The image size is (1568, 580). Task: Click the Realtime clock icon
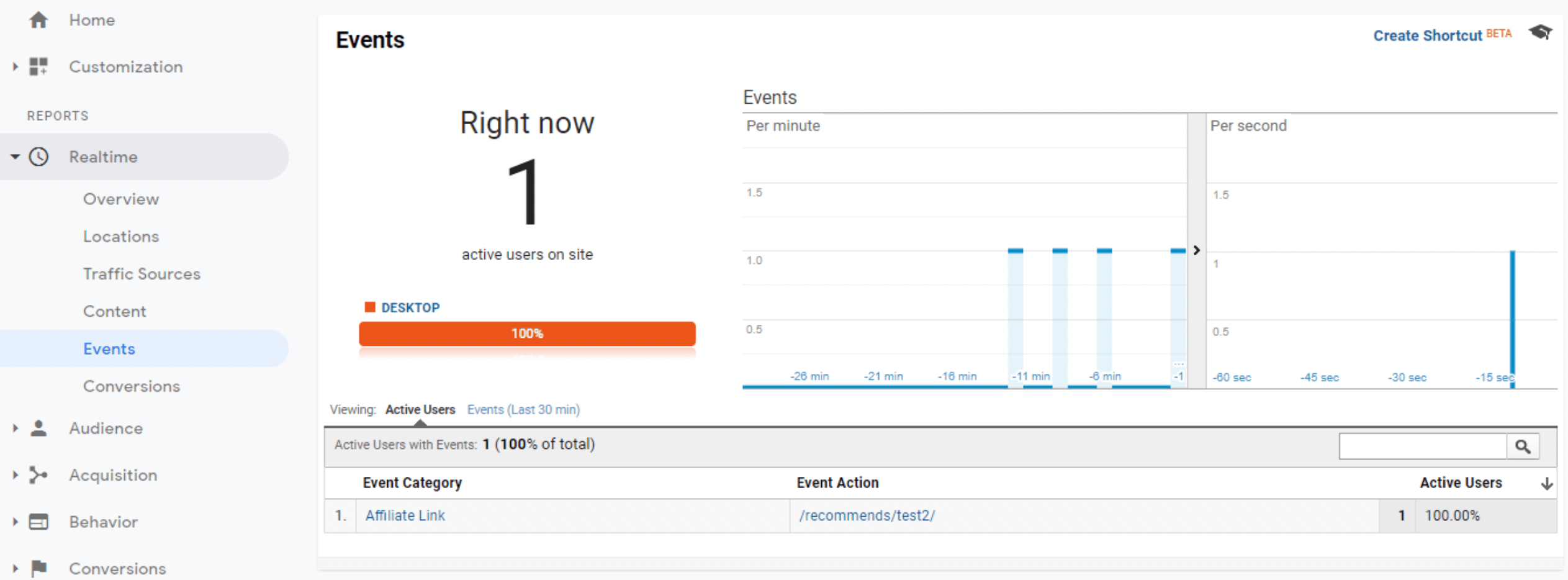coord(38,156)
